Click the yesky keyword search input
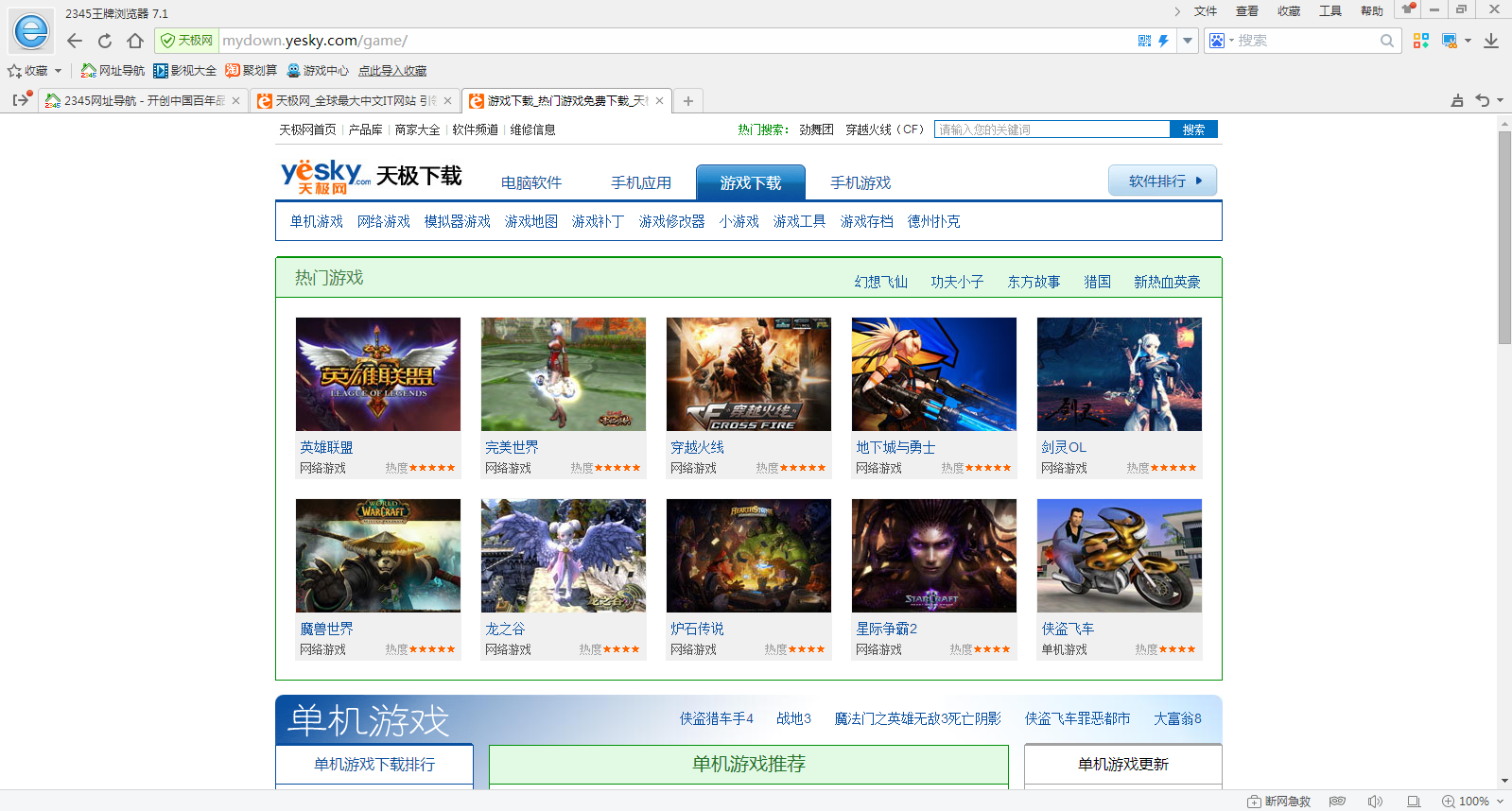 coord(1051,129)
